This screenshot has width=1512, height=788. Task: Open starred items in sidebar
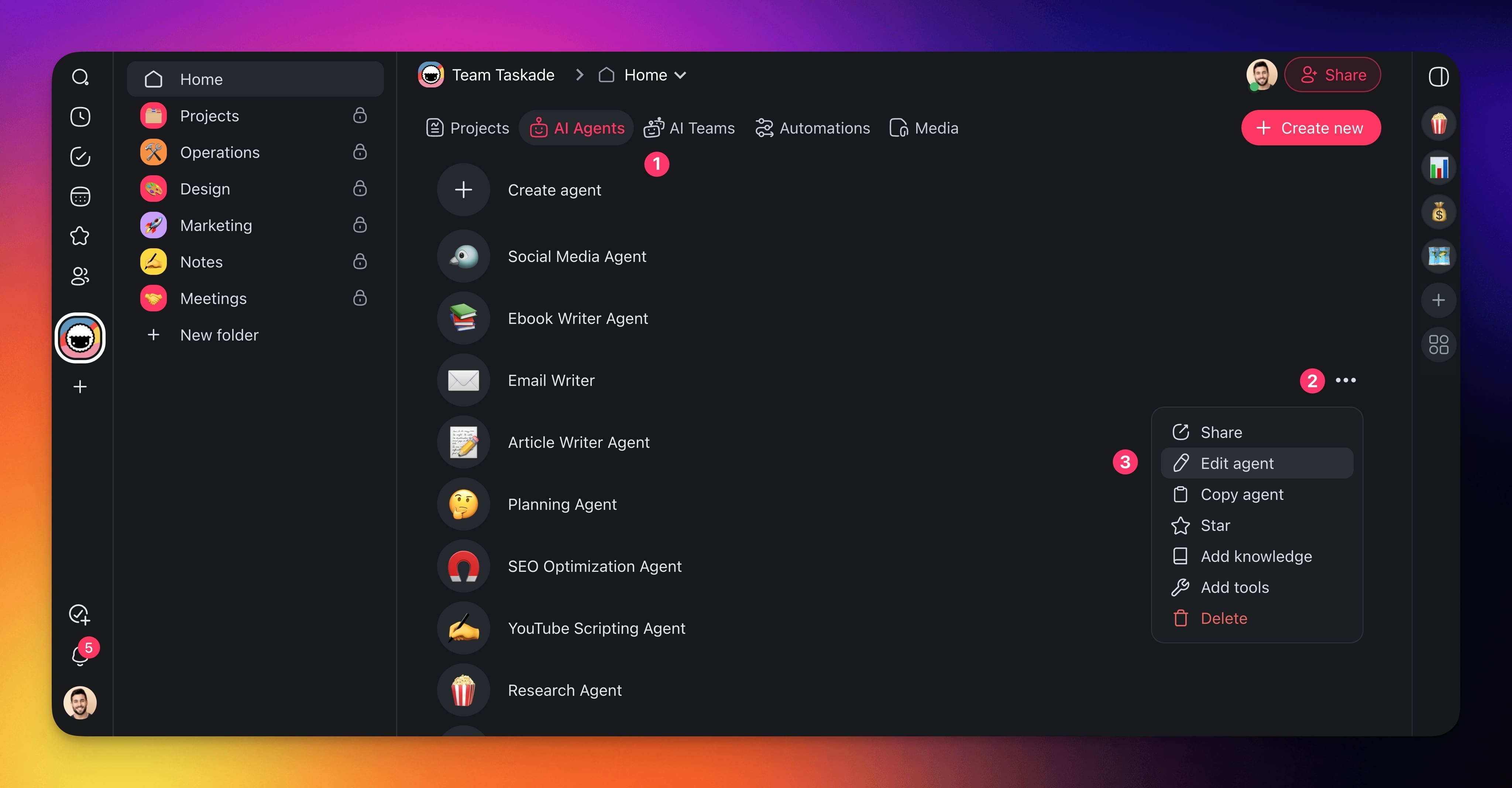click(x=80, y=236)
